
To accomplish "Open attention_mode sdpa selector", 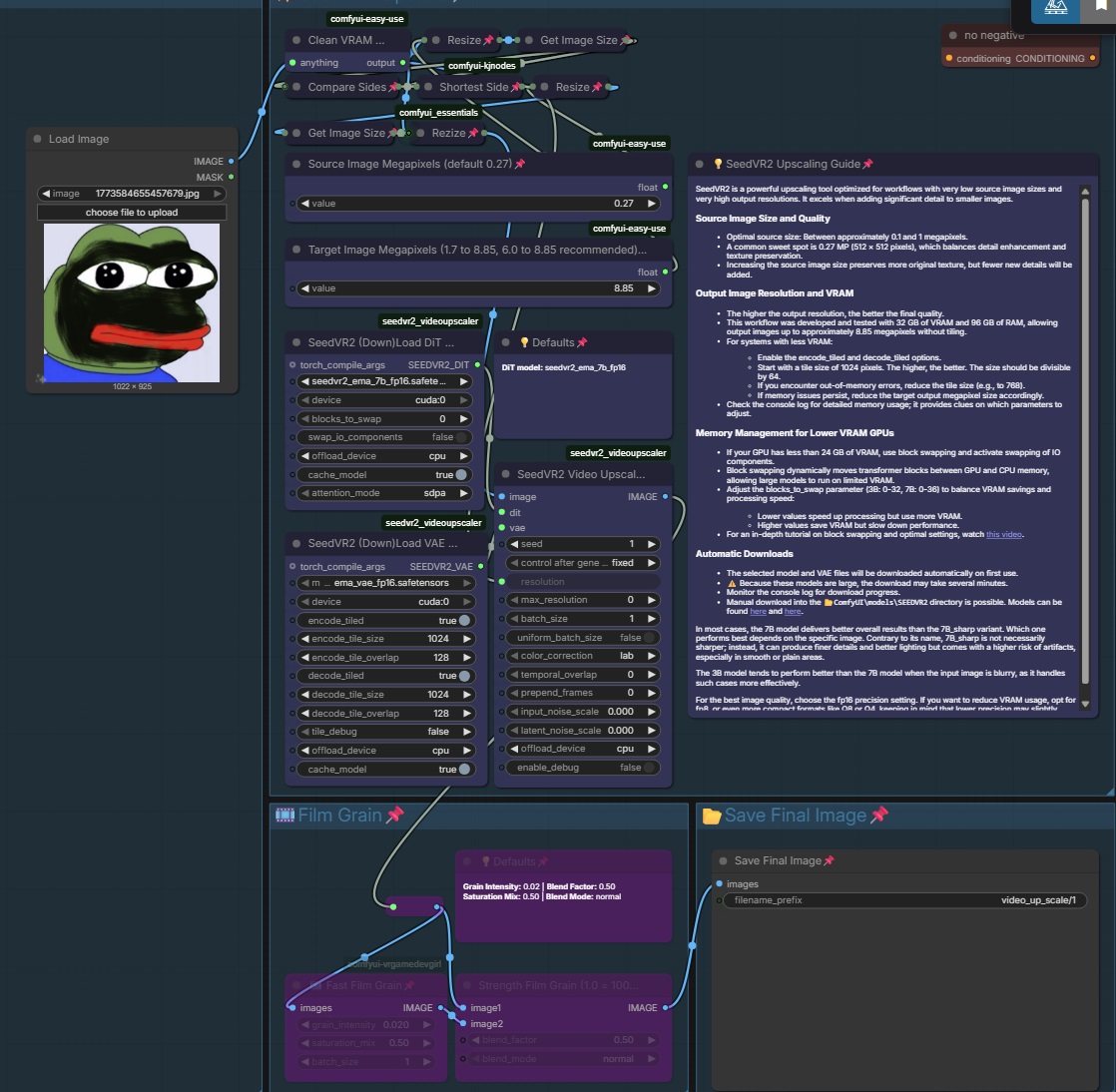I will pos(383,493).
